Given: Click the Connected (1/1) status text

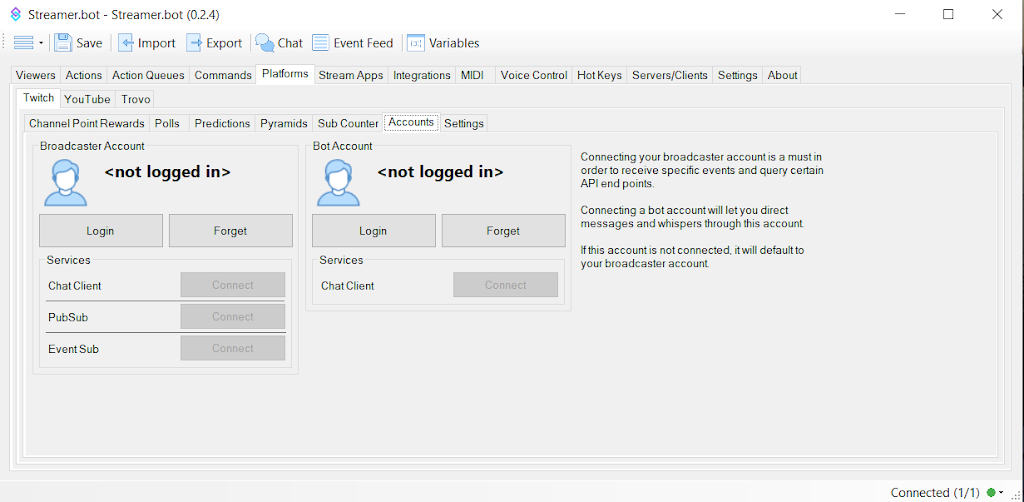Looking at the screenshot, I should pos(933,492).
